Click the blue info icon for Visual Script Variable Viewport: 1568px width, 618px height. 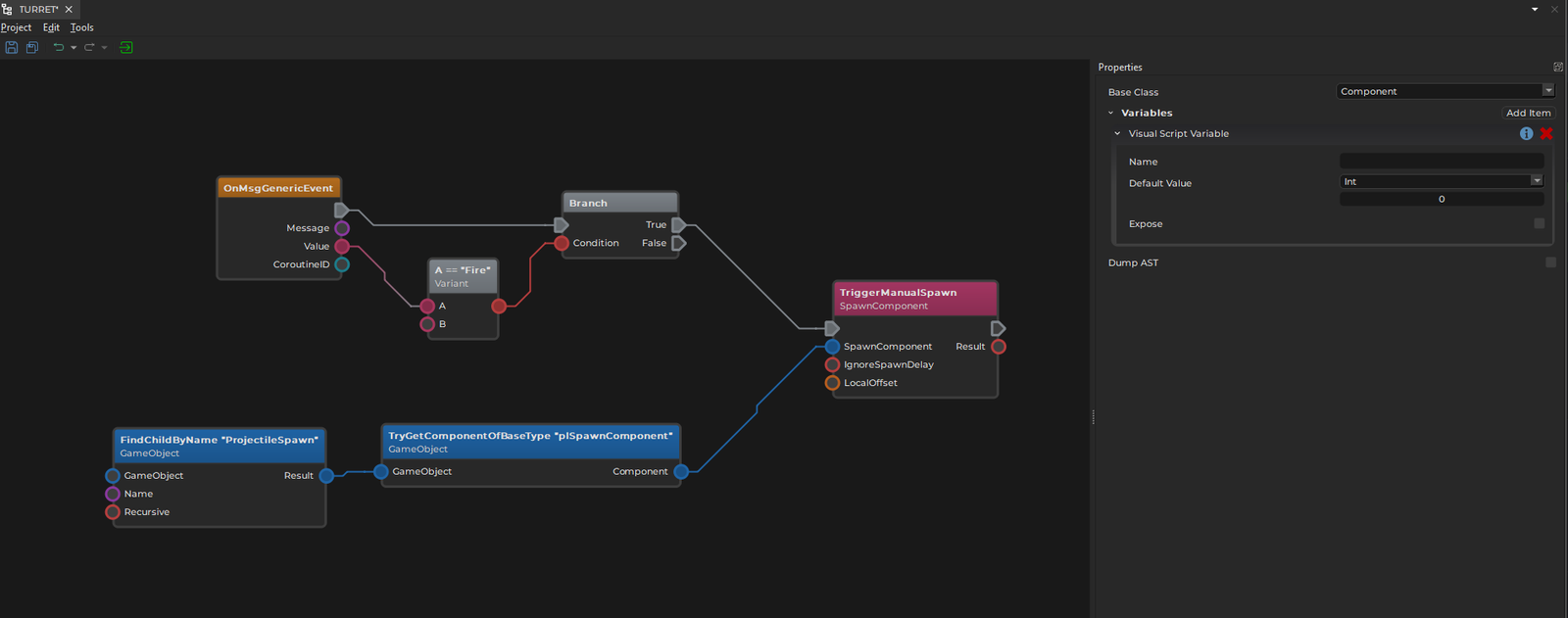1526,133
